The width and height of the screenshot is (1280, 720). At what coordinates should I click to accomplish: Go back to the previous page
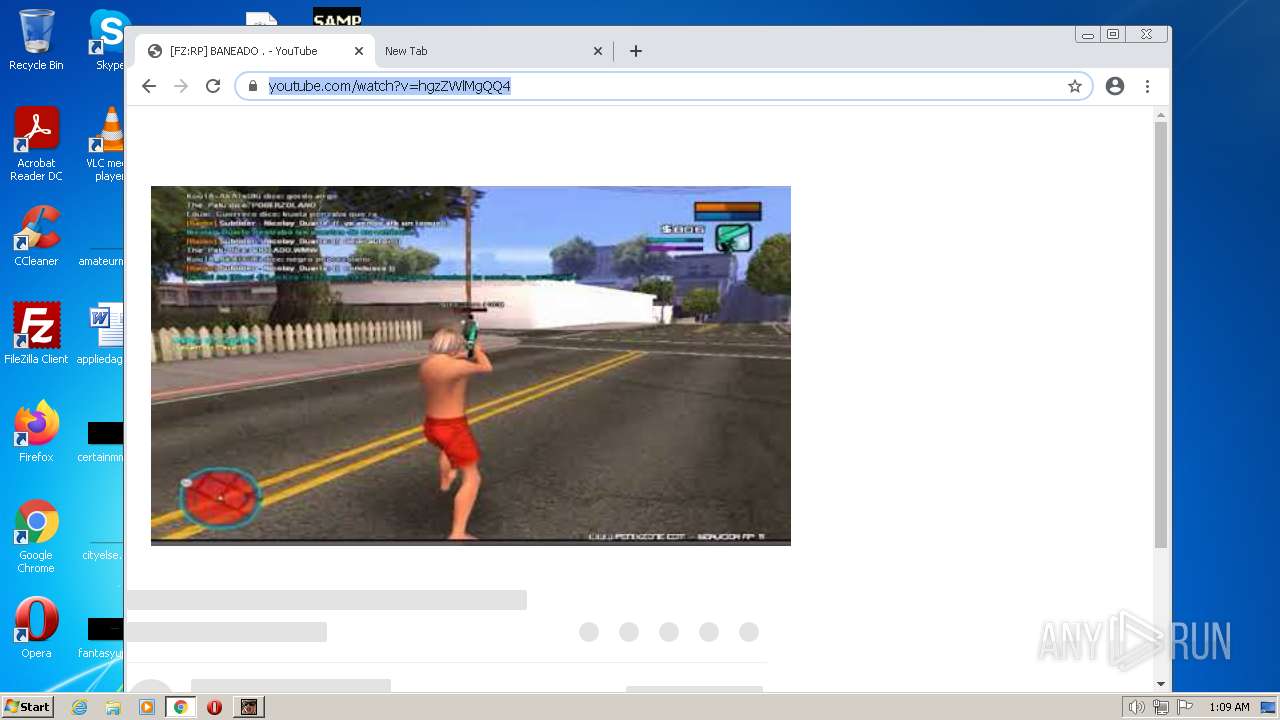(149, 86)
